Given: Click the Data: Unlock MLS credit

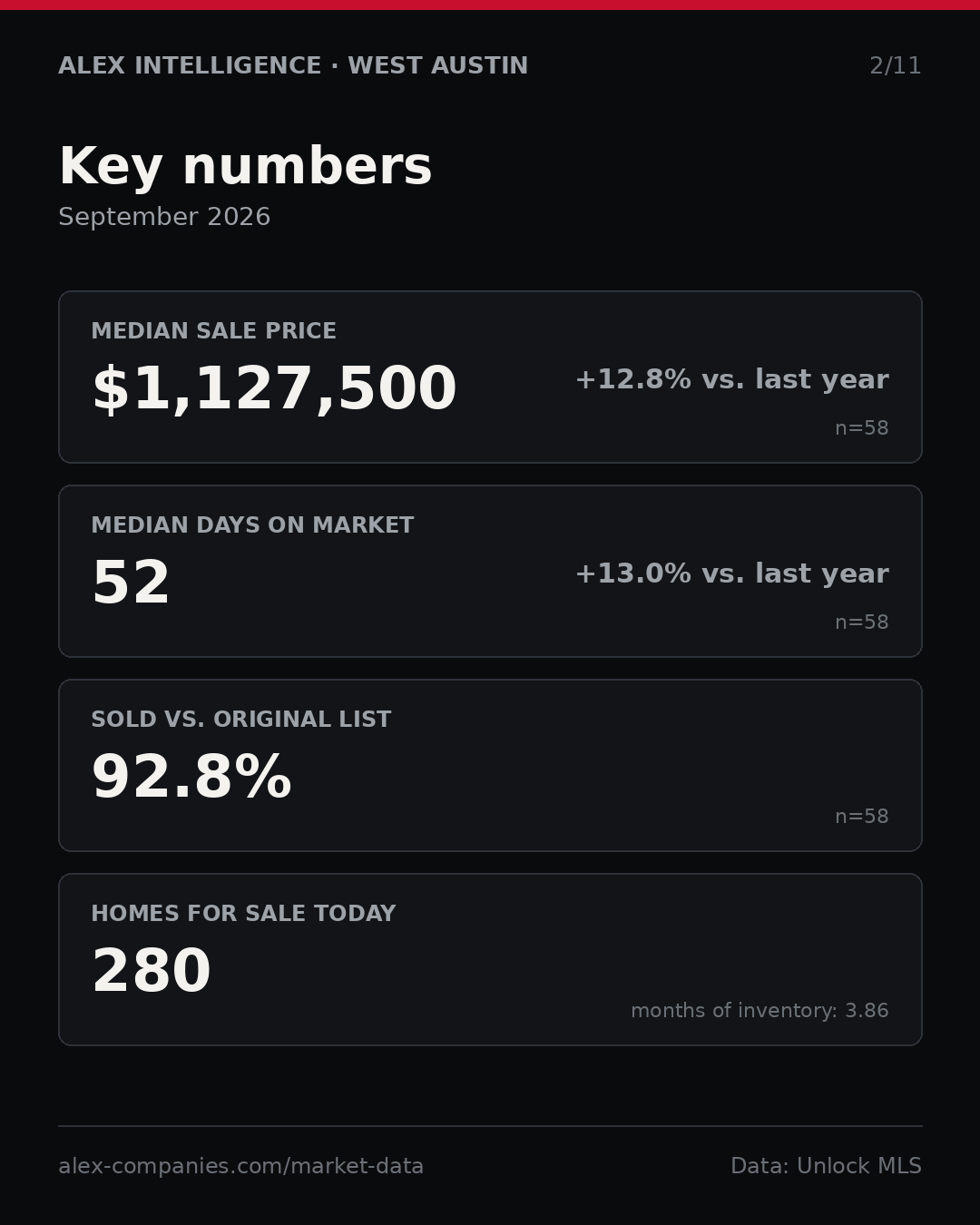Looking at the screenshot, I should [827, 1166].
